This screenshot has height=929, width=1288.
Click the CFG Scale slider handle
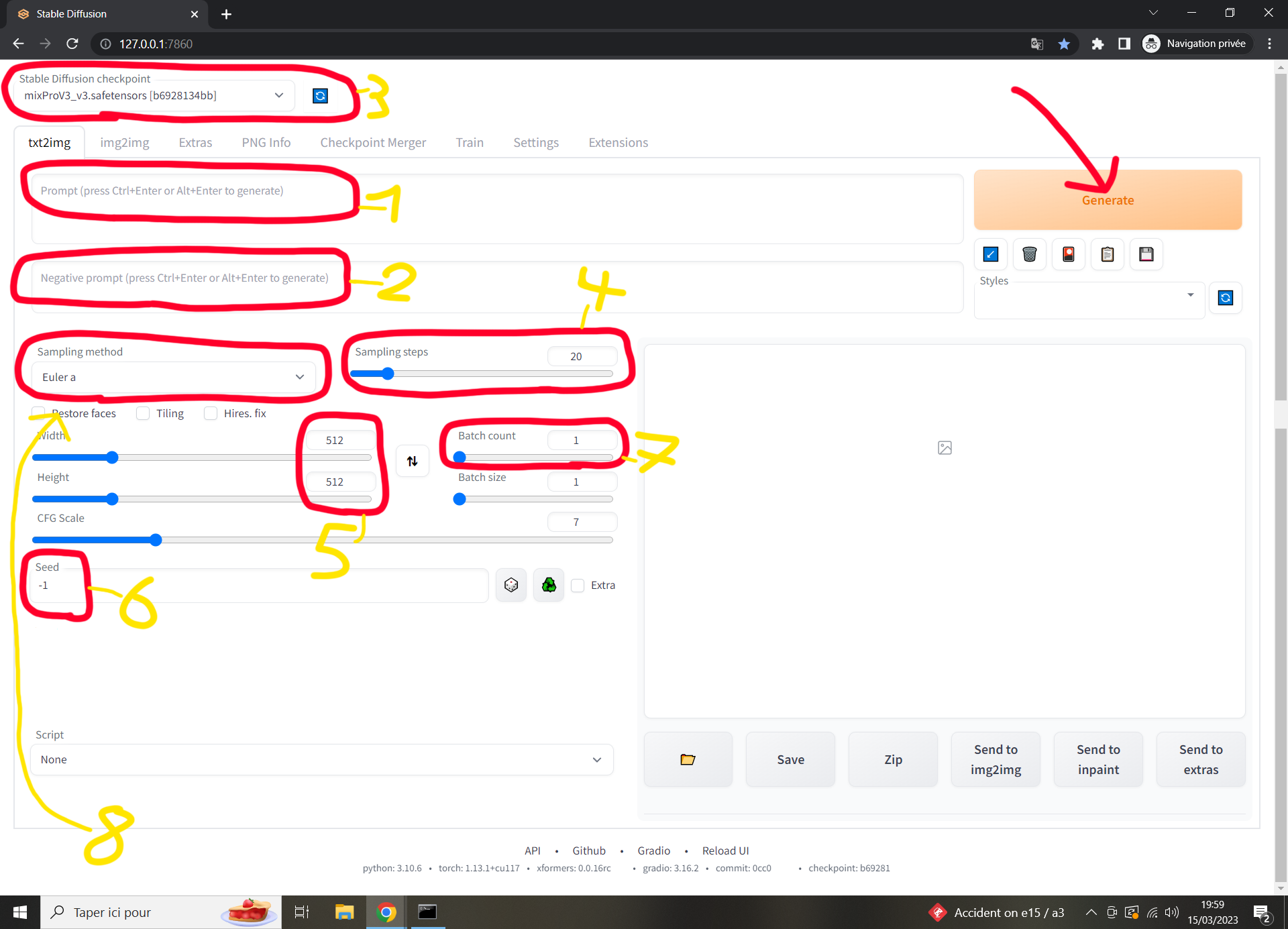[156, 540]
